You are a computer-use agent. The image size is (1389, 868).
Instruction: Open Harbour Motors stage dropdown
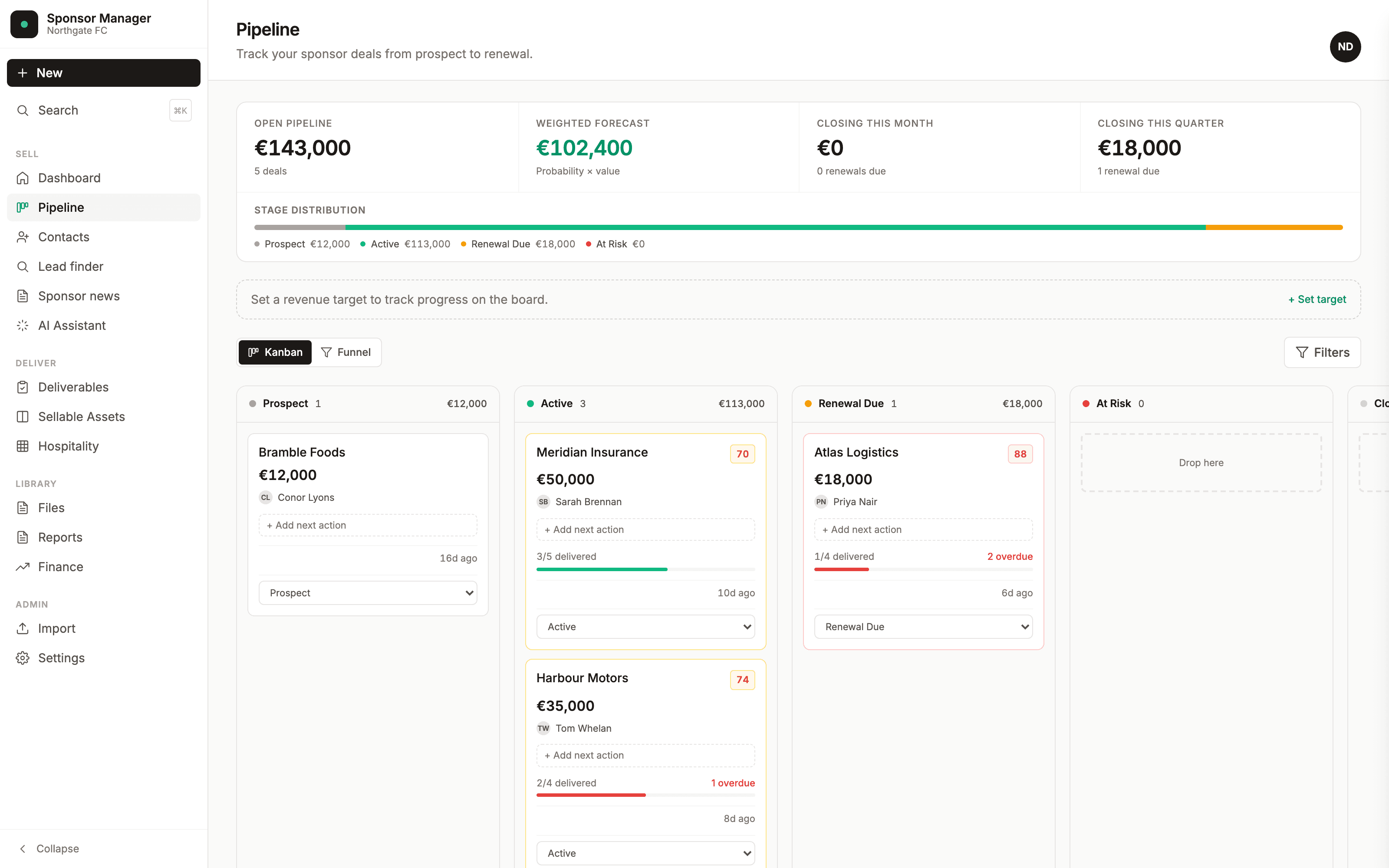646,853
